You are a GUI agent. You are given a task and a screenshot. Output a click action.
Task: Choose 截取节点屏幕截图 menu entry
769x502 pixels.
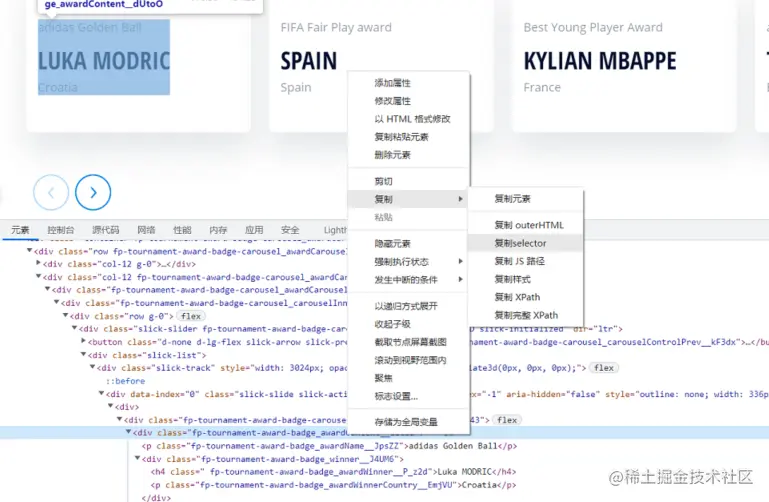409,342
